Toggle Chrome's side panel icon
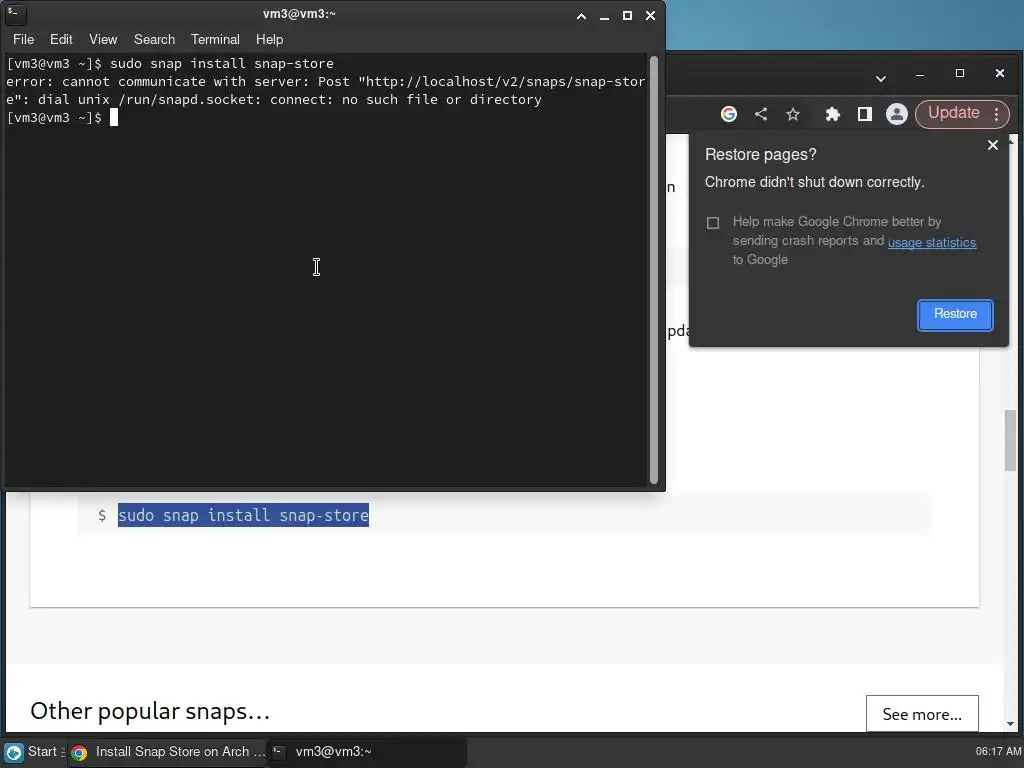The image size is (1024, 768). (865, 114)
